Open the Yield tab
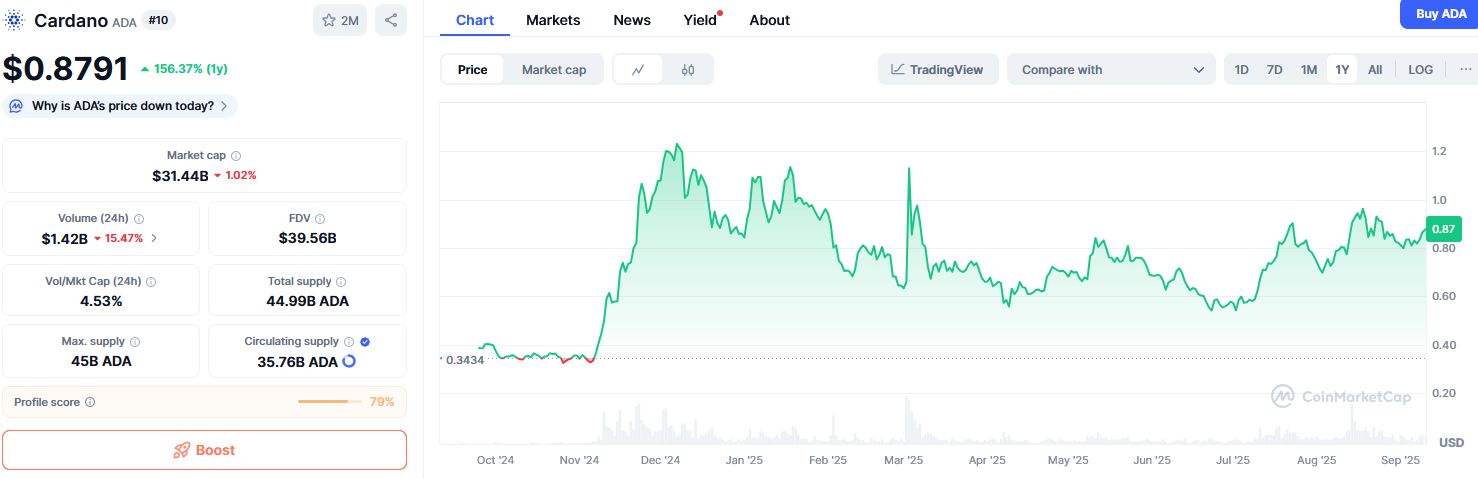Viewport: 1478px width, 479px height. pyautogui.click(x=700, y=20)
